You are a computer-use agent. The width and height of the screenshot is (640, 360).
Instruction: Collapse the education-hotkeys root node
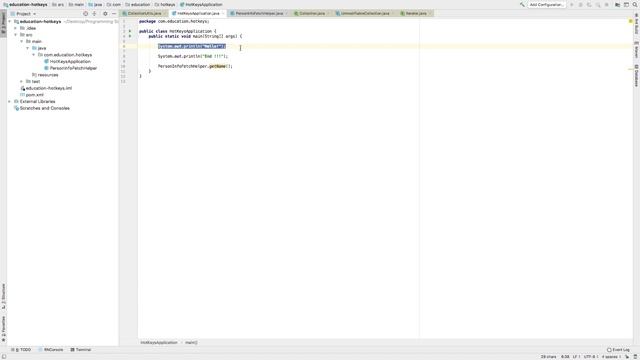(x=10, y=21)
